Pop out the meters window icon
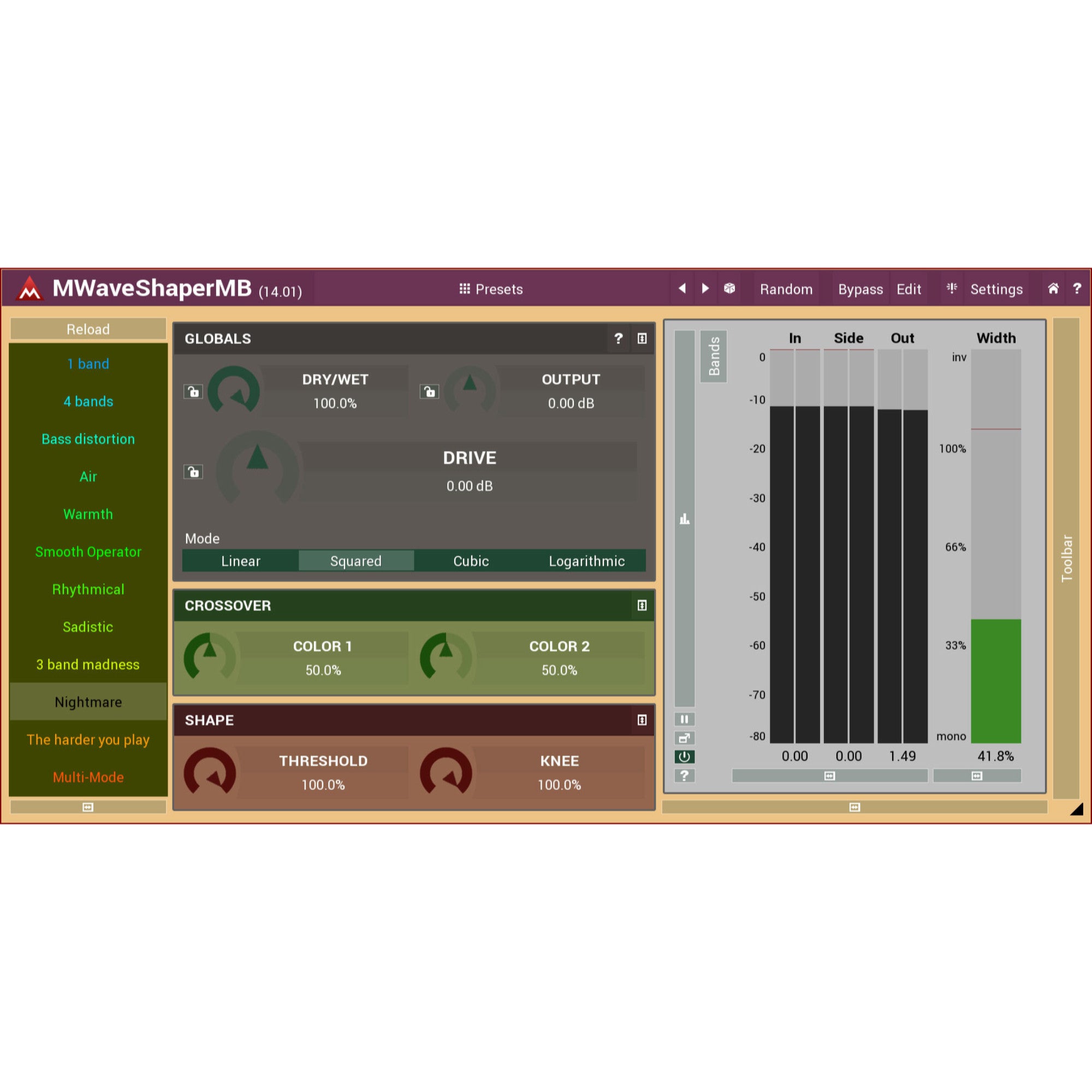The image size is (1092, 1092). (x=685, y=738)
